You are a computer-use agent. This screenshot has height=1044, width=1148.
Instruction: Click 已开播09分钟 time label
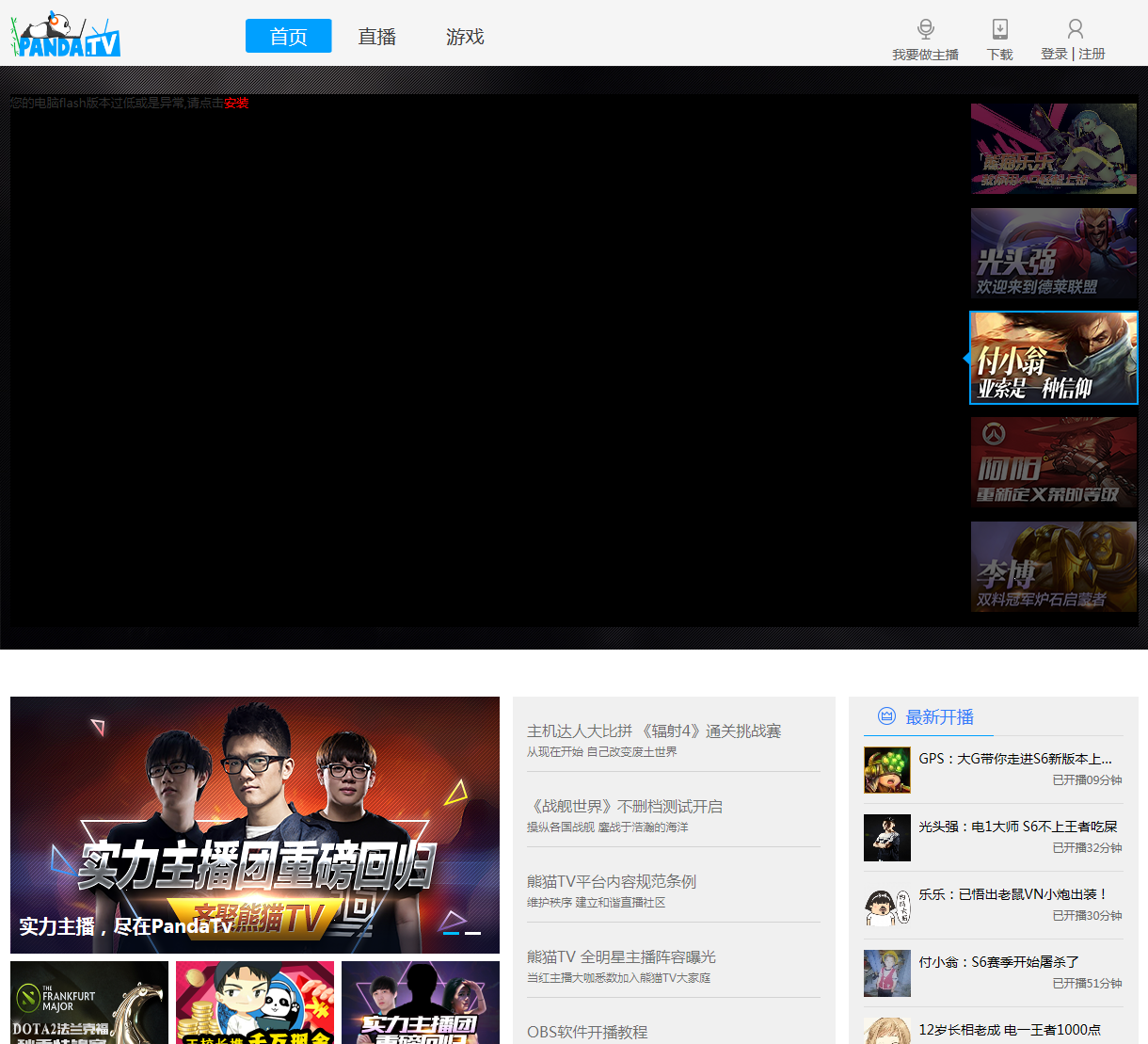click(1087, 780)
